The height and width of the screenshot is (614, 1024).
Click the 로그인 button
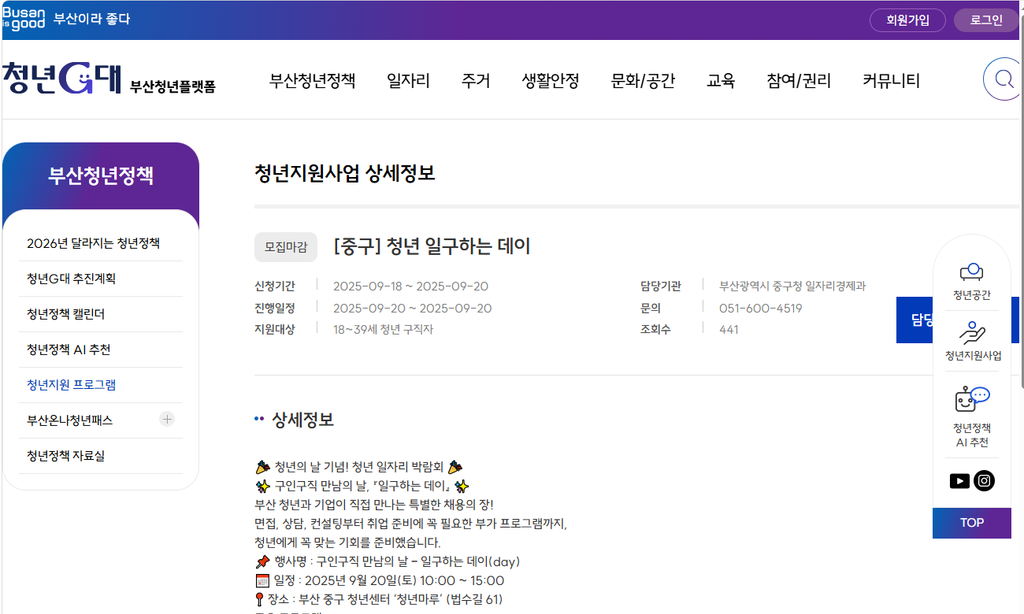[x=986, y=20]
